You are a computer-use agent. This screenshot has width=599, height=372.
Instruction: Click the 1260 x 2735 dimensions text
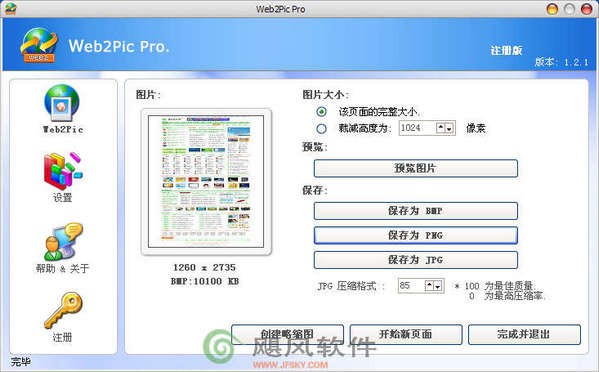(x=204, y=267)
